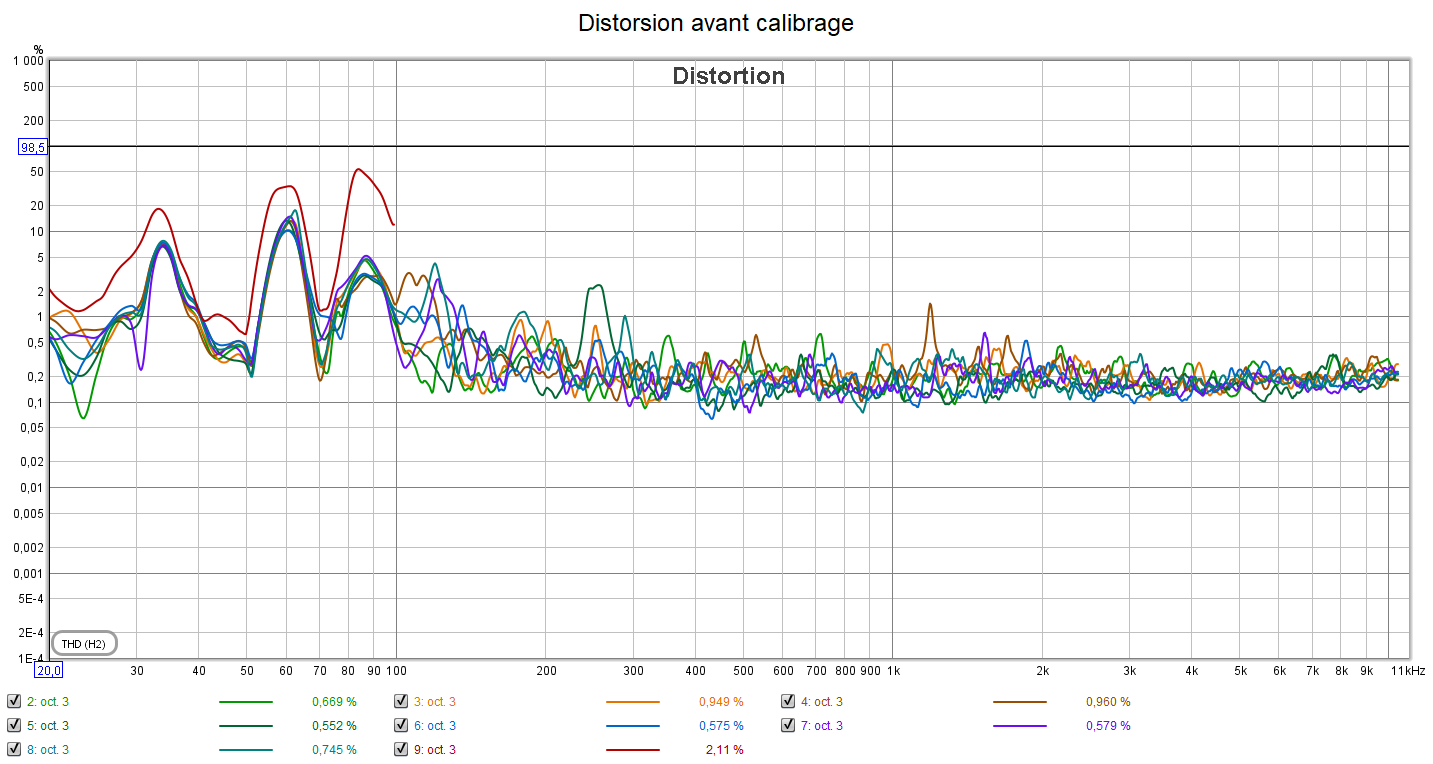This screenshot has height=764, width=1433.
Task: Click the teal line swatch for trace 8
Action: tap(245, 749)
